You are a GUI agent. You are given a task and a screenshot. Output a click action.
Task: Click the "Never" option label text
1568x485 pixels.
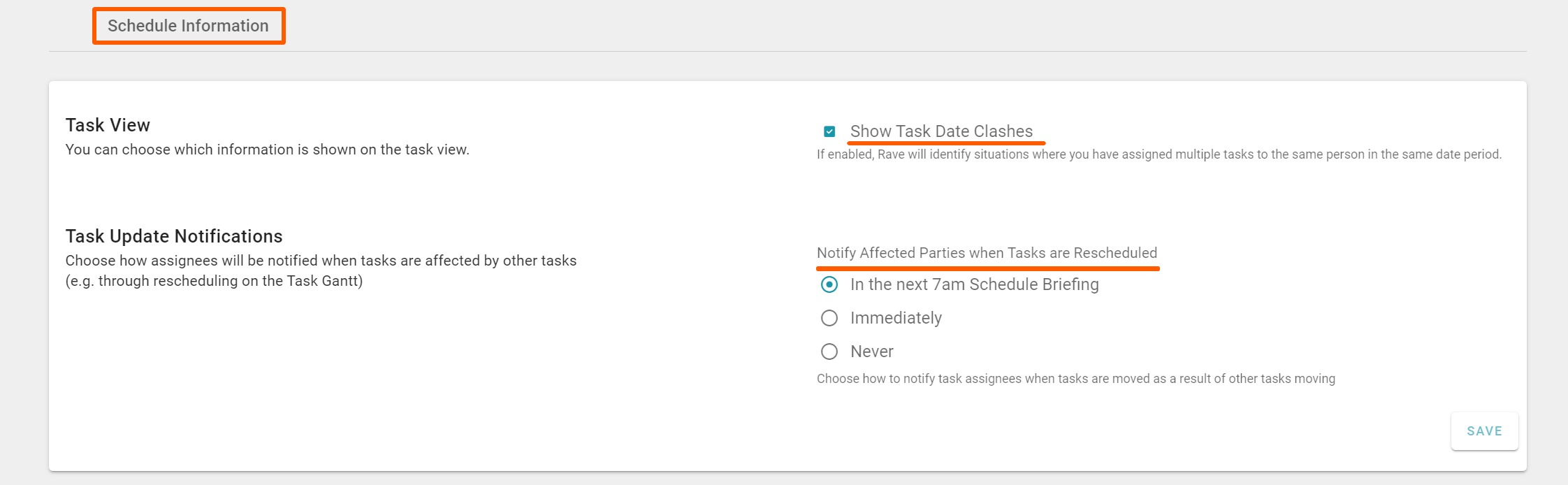coord(871,352)
